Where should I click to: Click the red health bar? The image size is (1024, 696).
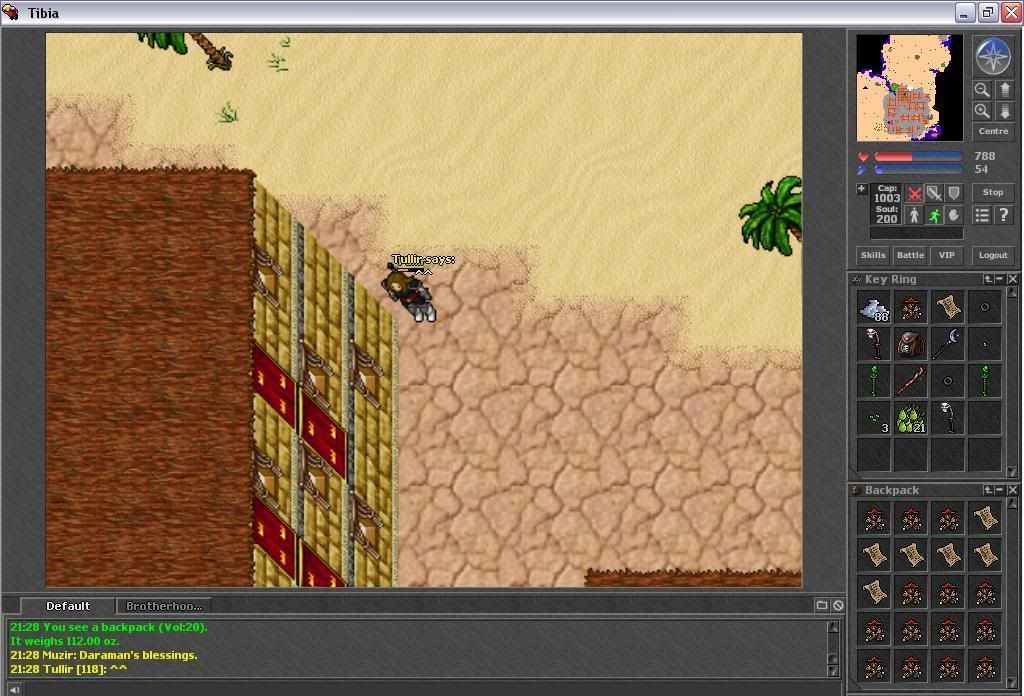(918, 157)
